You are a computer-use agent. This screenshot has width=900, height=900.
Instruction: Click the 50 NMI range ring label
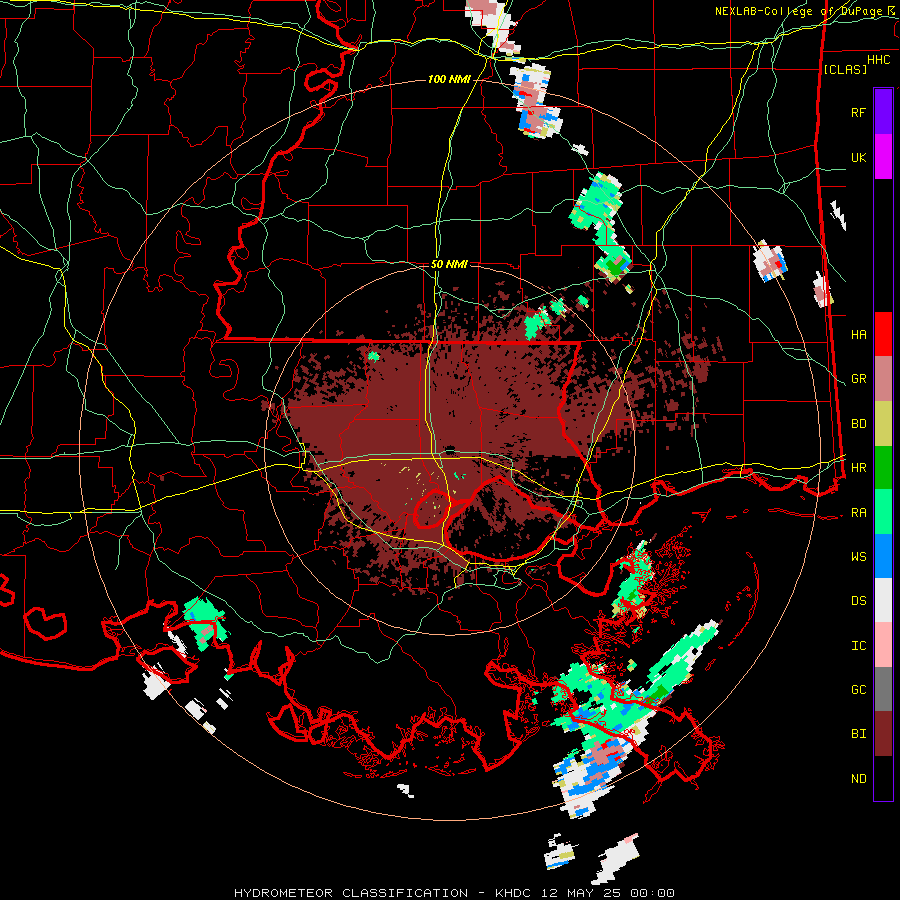(x=449, y=264)
